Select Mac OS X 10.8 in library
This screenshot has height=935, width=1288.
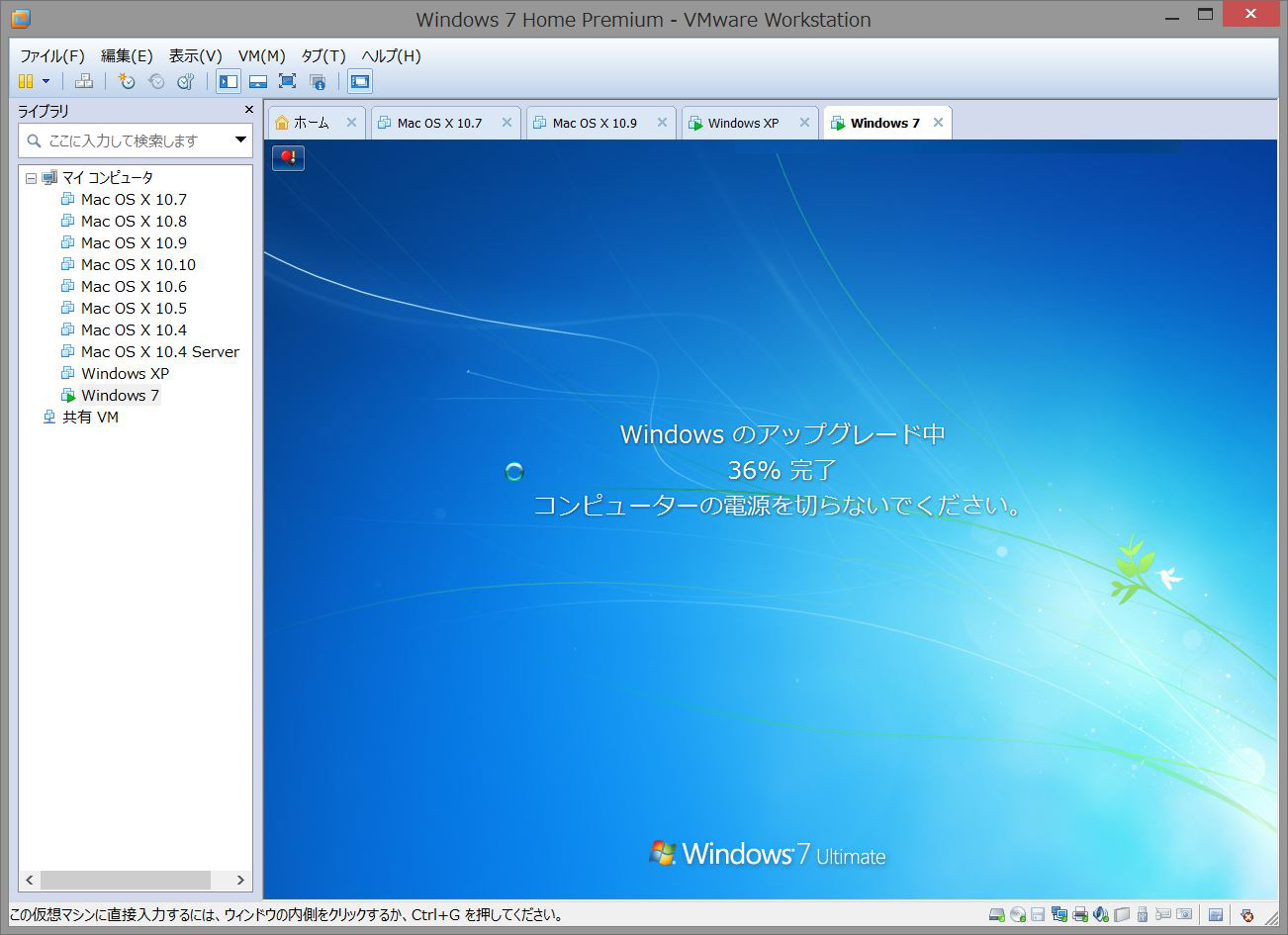[134, 221]
